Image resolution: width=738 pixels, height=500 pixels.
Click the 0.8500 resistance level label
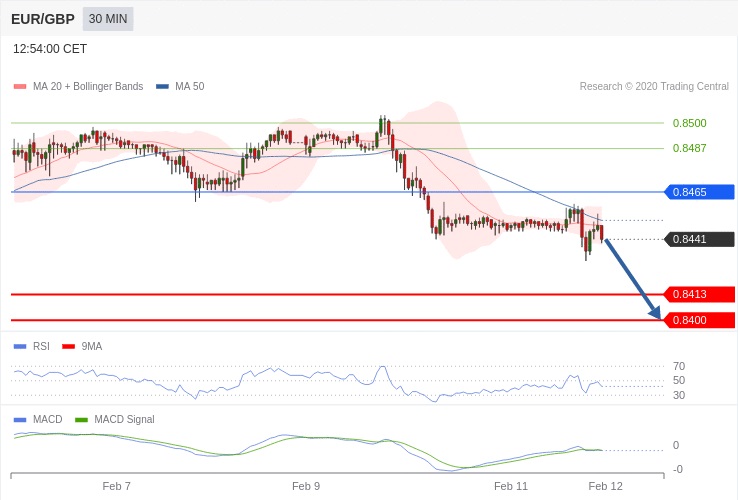pos(689,123)
